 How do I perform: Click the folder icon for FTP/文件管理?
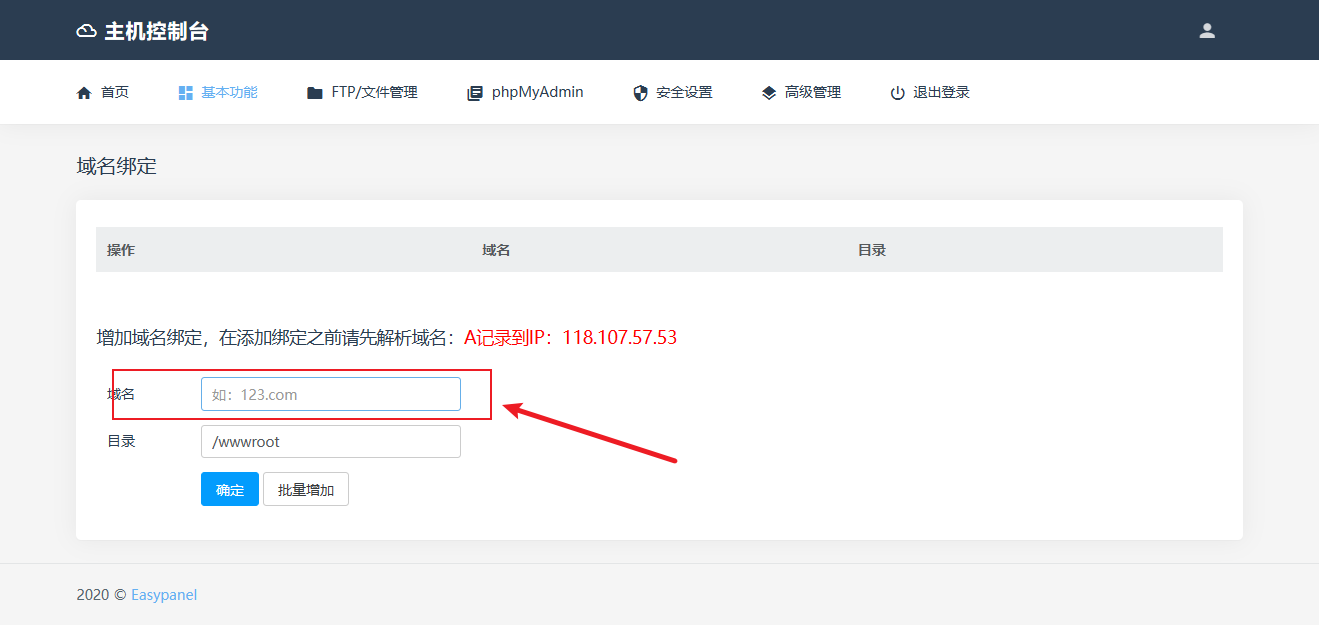coord(315,93)
